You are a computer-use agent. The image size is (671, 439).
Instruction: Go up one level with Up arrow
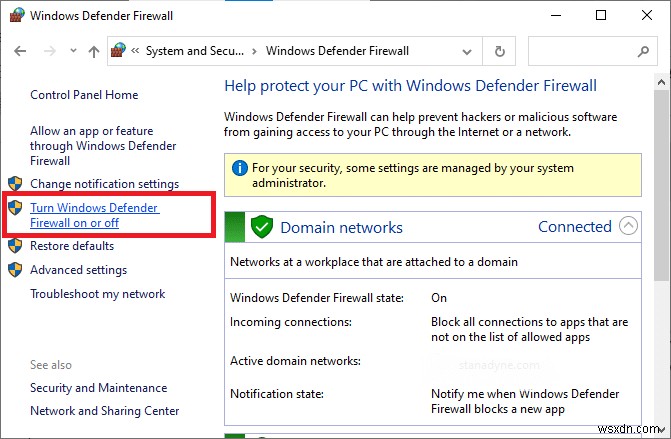pos(92,51)
